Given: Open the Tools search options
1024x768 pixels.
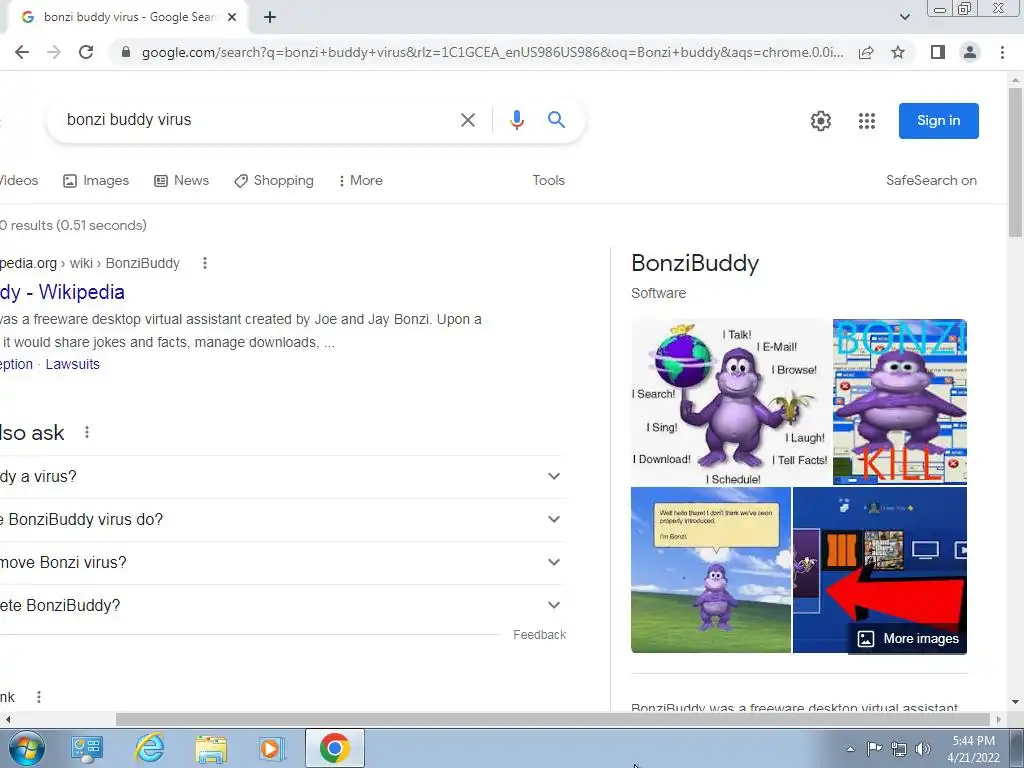Looking at the screenshot, I should 549,180.
